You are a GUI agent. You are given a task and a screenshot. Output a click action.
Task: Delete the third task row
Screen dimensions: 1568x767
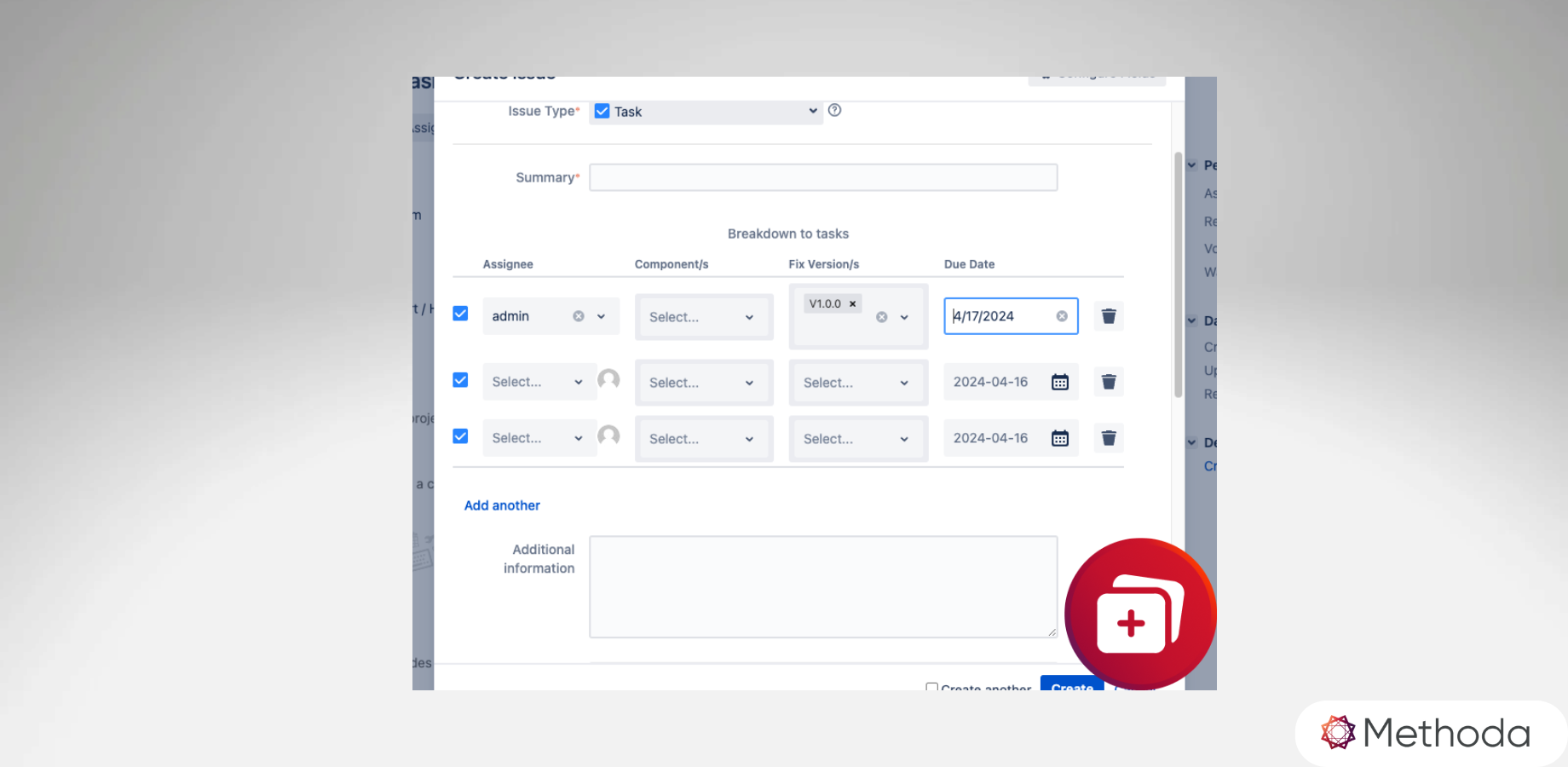1109,438
